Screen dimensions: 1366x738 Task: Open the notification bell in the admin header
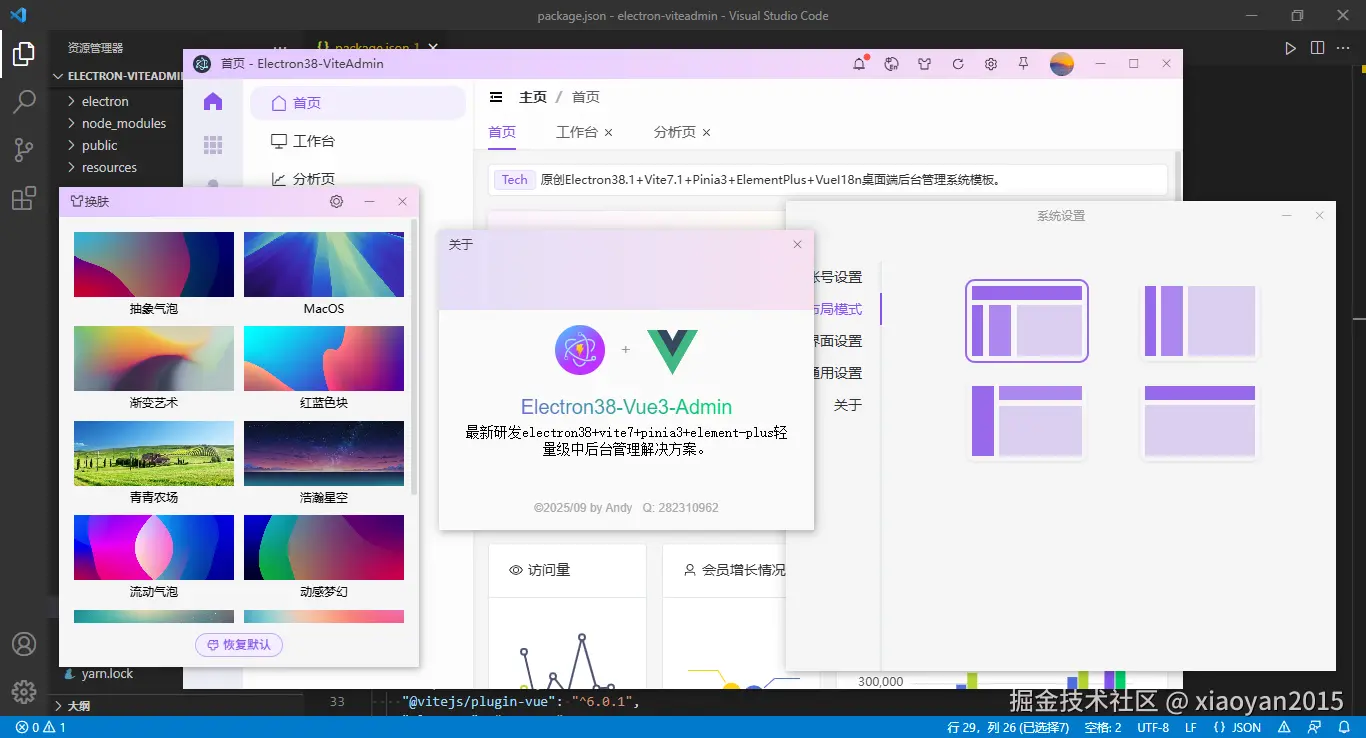858,63
